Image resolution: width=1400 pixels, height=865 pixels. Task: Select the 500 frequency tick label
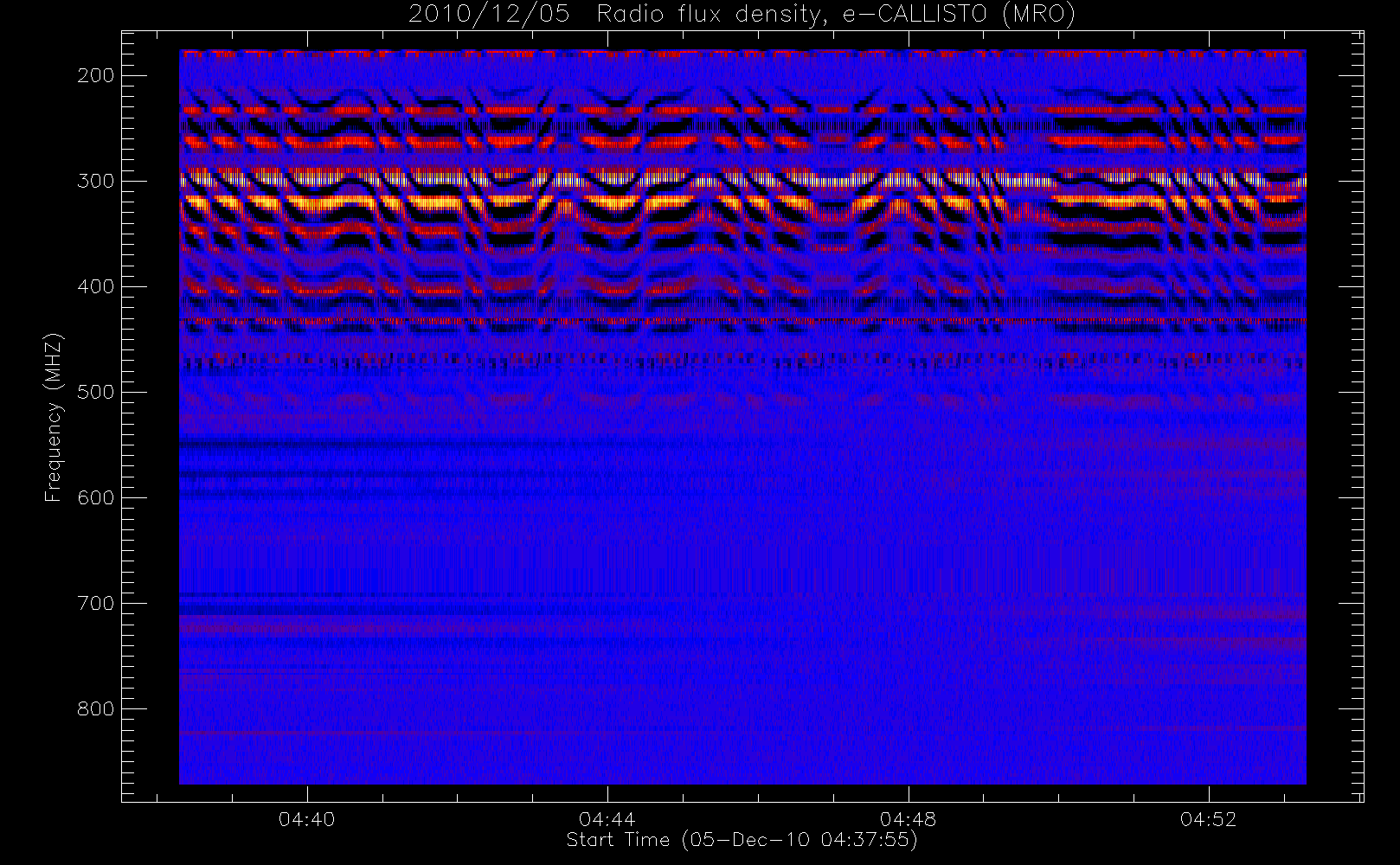(96, 392)
